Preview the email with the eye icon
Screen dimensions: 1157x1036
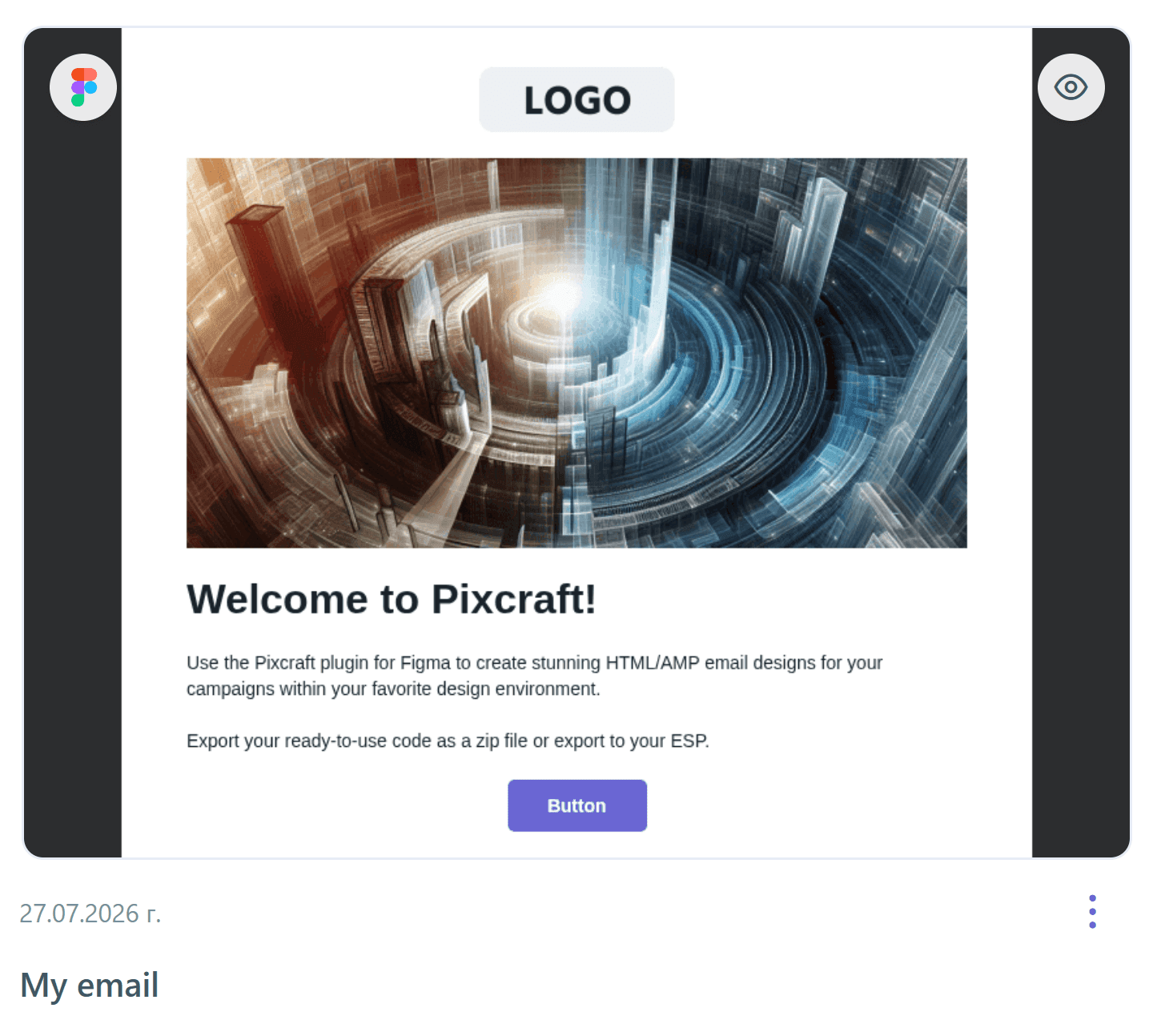coord(1071,87)
